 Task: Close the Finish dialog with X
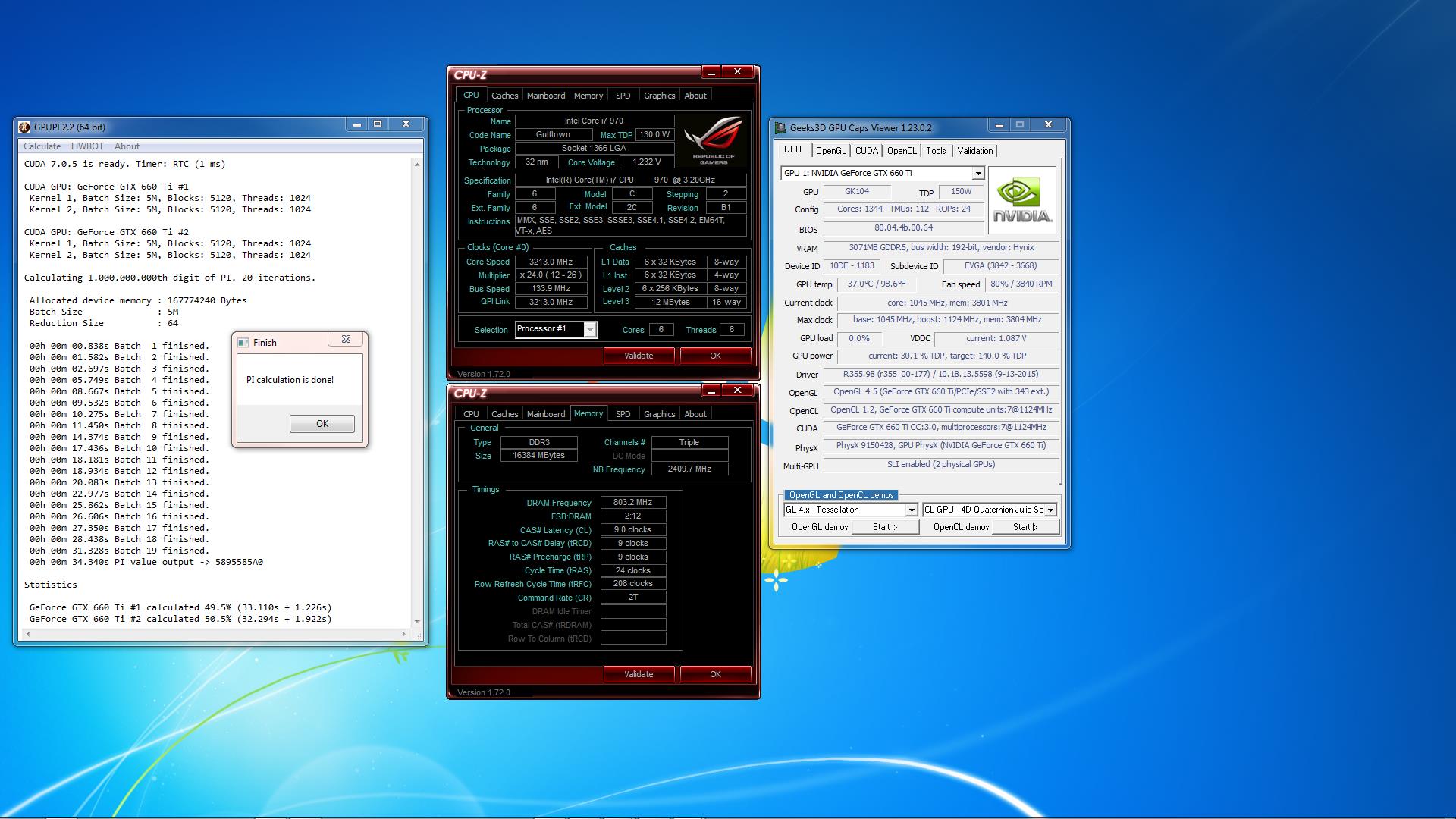(346, 340)
